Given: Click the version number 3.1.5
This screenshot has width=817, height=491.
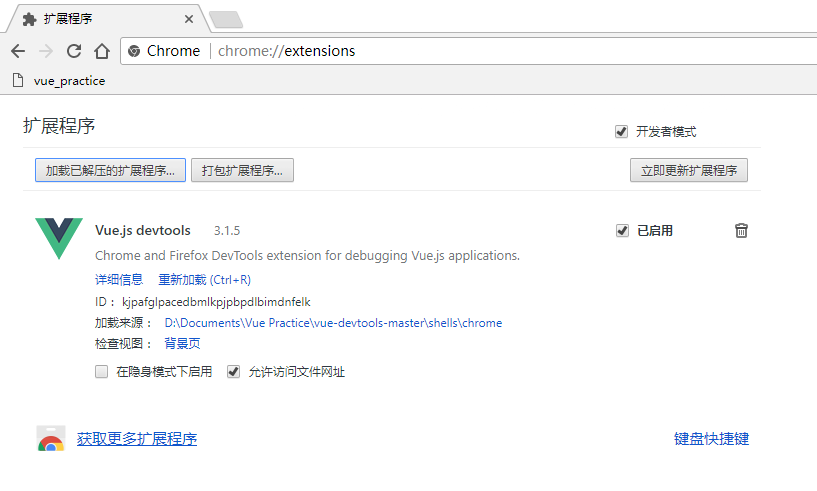Looking at the screenshot, I should [227, 231].
